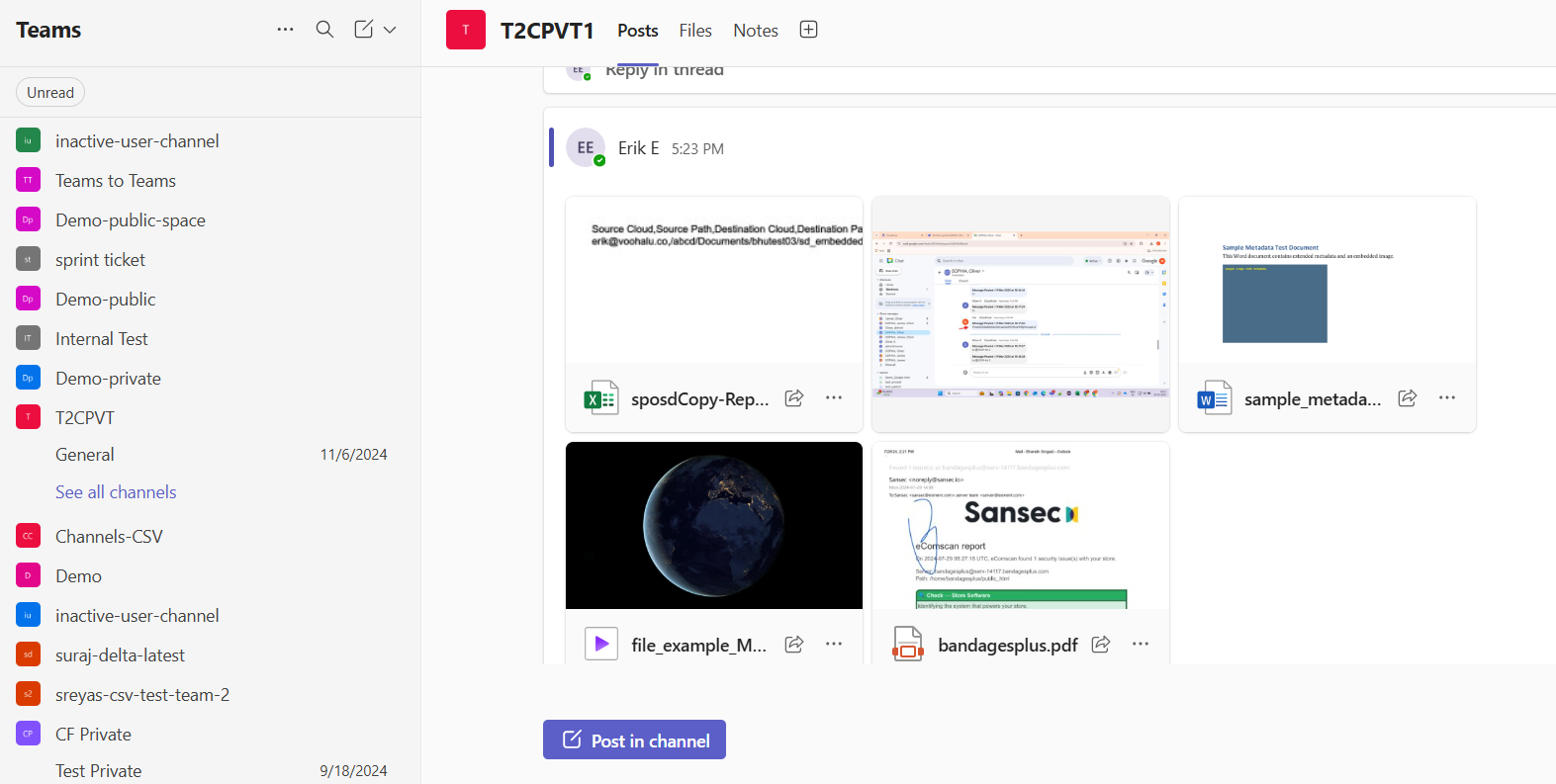
Task: Click the PDF icon for bandagesplus.pdf
Action: tap(907, 644)
